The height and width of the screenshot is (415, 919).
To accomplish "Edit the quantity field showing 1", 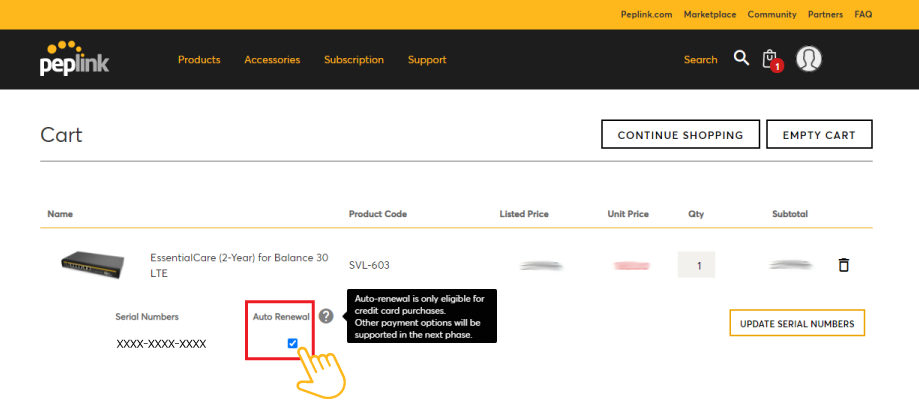I will pos(696,265).
